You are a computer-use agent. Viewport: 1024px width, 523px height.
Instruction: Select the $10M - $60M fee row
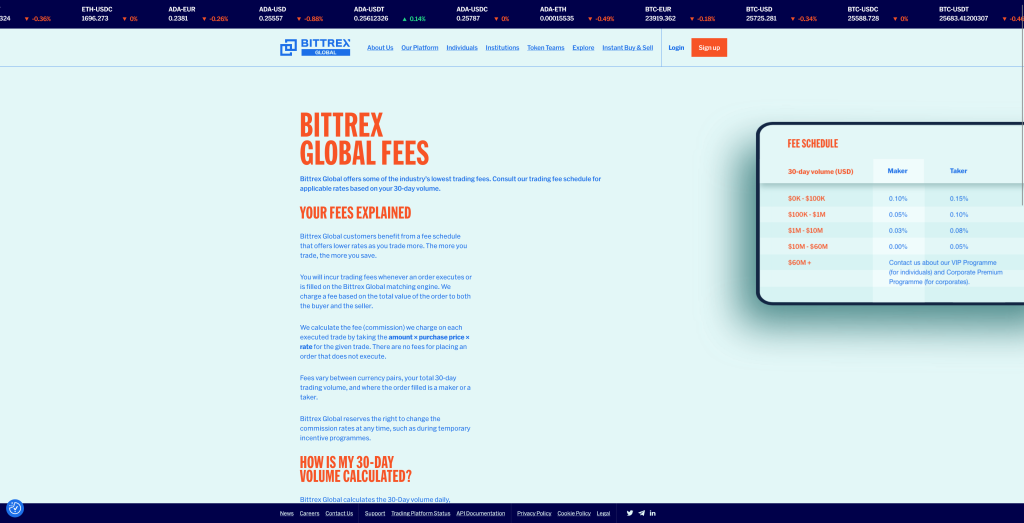point(891,247)
